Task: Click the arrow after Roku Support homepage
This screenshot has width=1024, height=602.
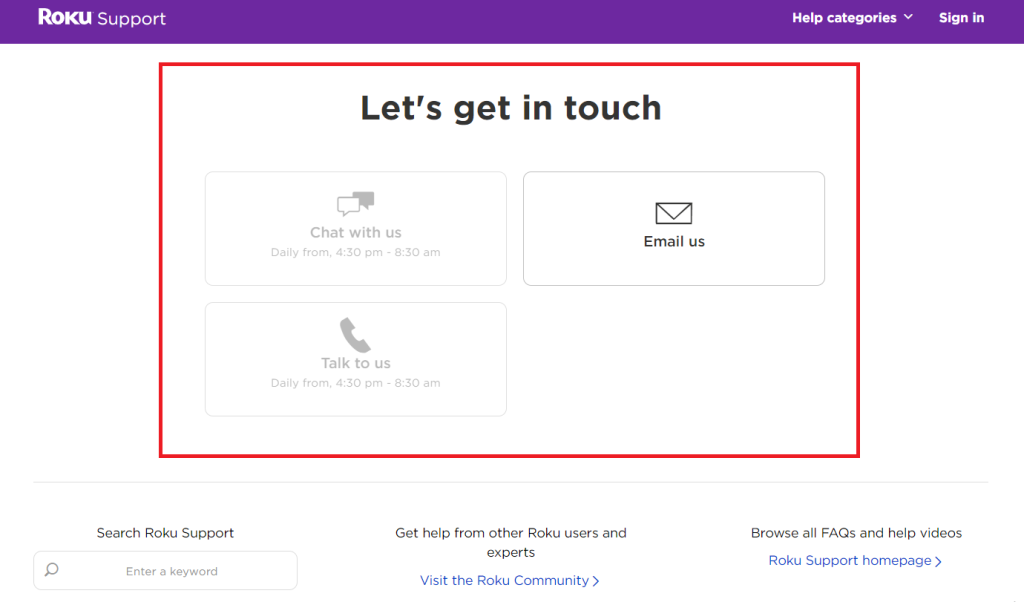Action: point(938,562)
